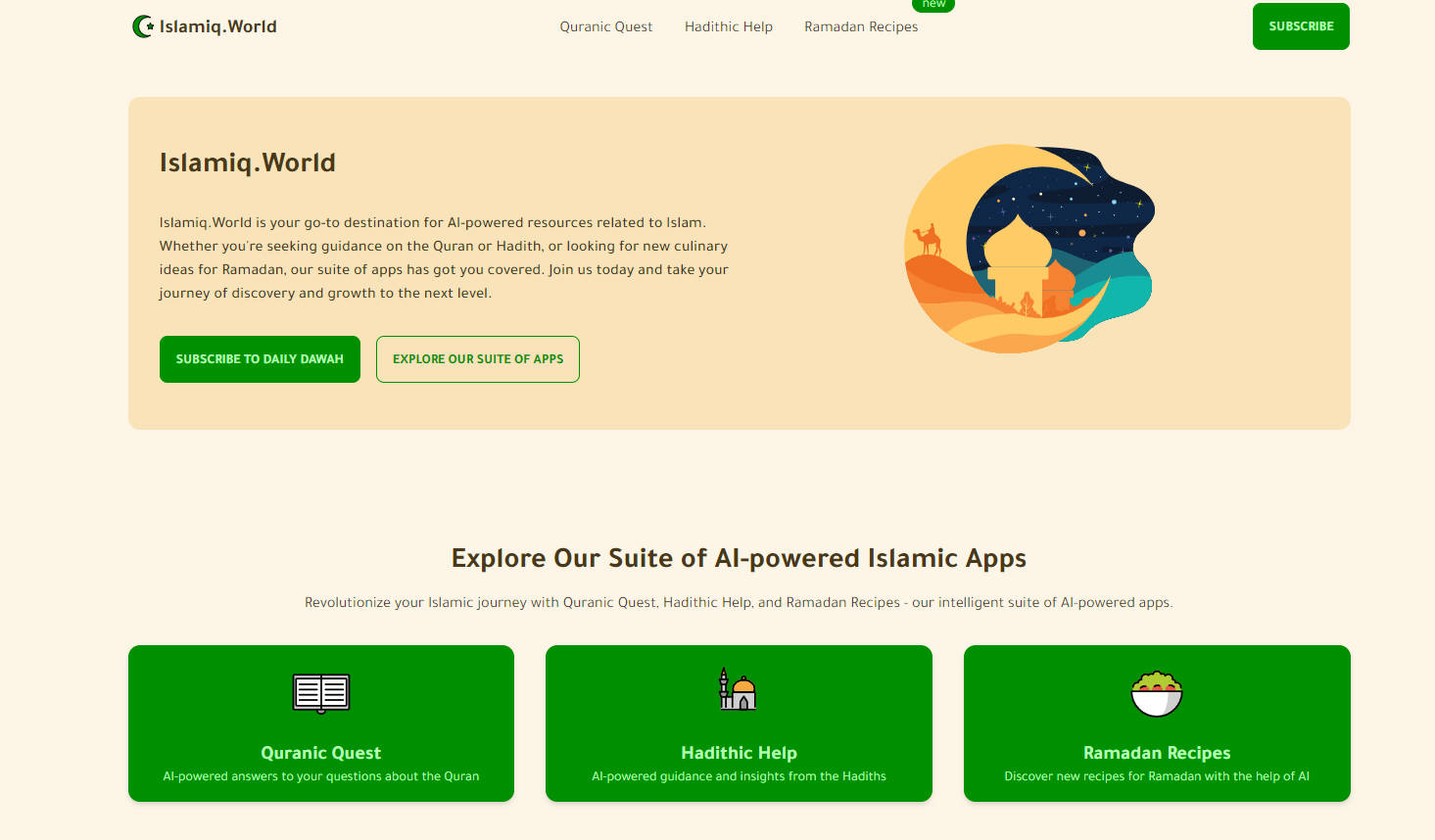Open the Hadithic Help green card

739,723
